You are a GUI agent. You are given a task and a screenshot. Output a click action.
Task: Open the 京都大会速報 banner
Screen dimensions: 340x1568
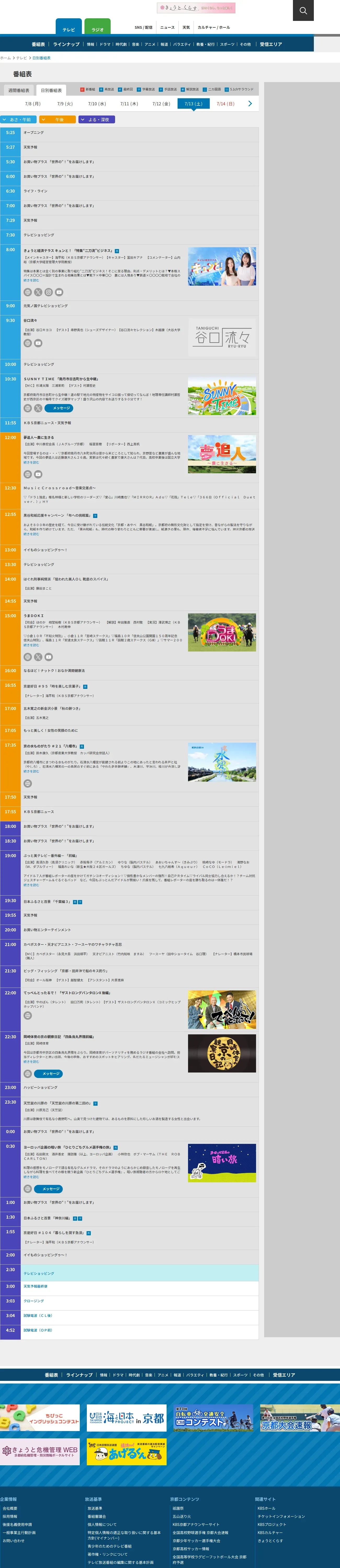[300, 1418]
